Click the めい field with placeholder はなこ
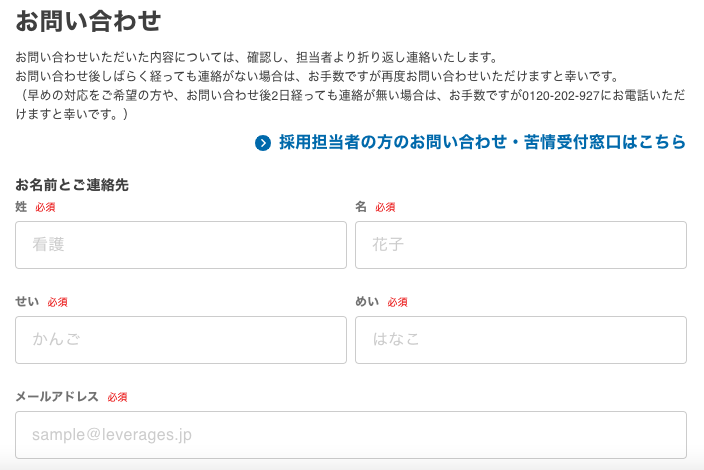This screenshot has height=470, width=704. tap(521, 340)
